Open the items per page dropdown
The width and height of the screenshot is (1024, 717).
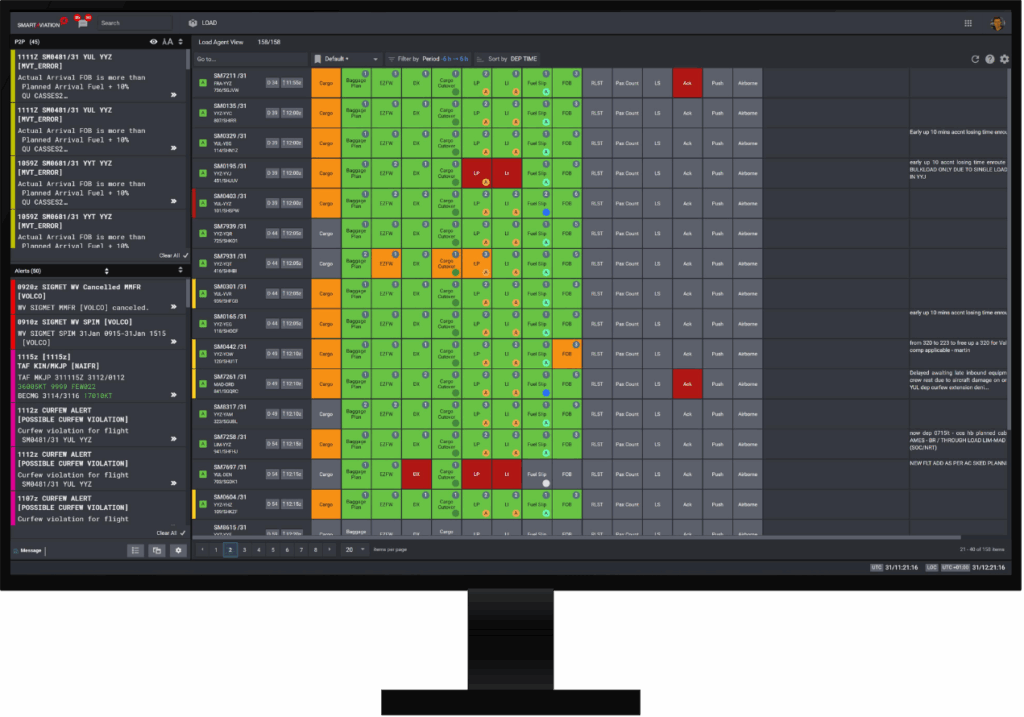coord(353,549)
